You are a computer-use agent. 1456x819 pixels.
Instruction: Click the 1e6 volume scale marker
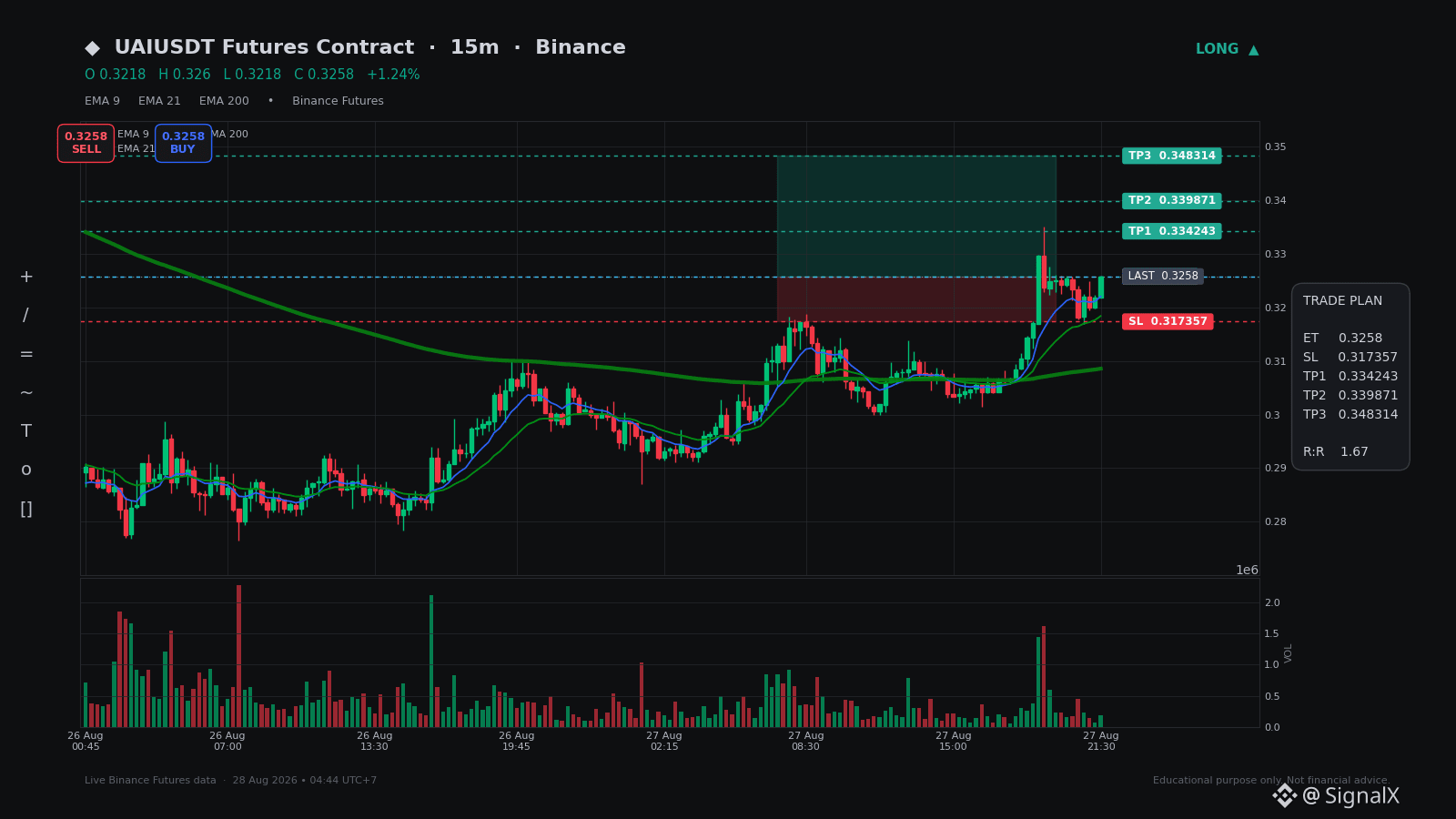click(1247, 570)
